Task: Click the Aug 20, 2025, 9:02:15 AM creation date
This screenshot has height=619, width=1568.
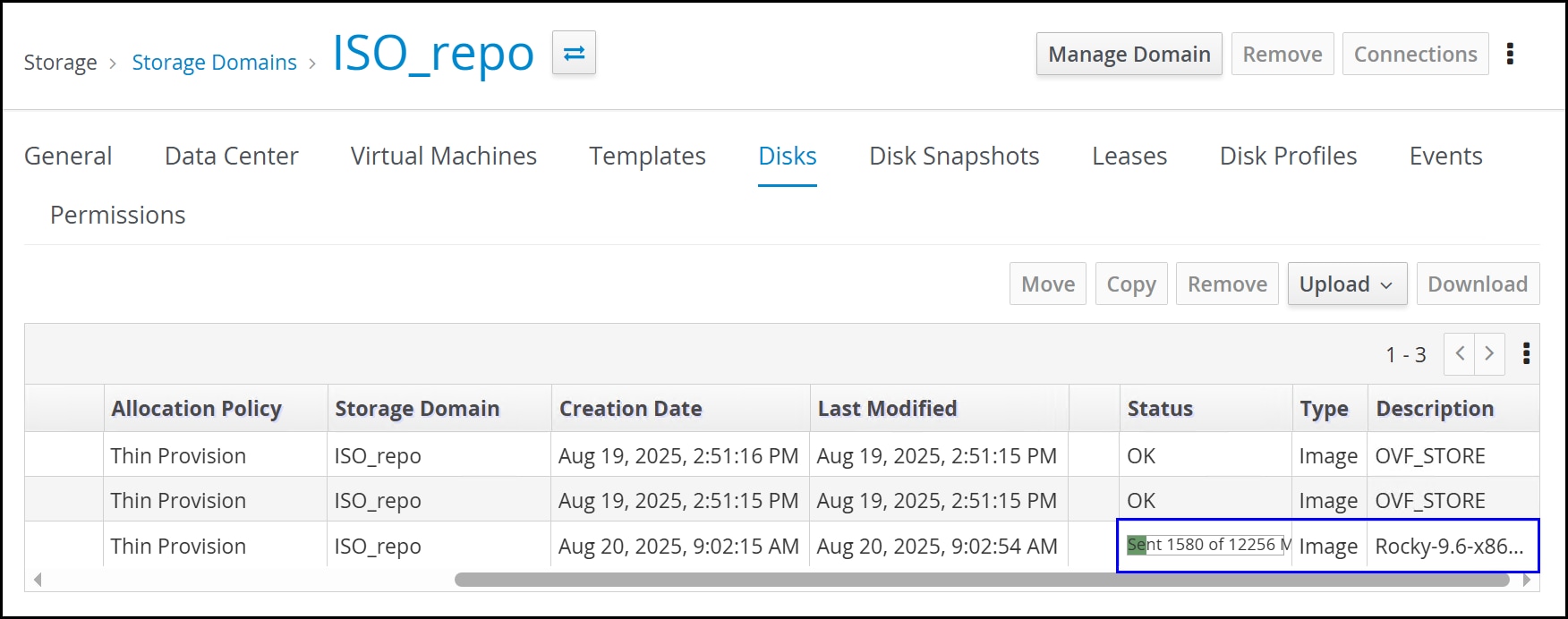Action: tap(678, 546)
